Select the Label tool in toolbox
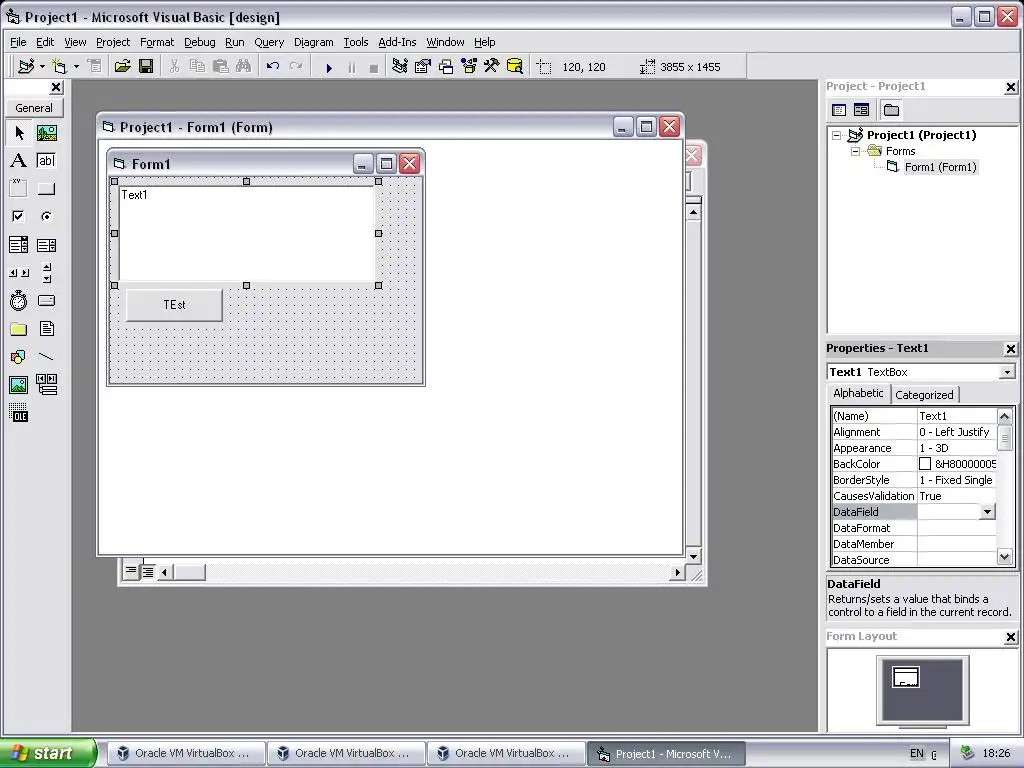Screen dimensions: 1024x768 pos(19,161)
